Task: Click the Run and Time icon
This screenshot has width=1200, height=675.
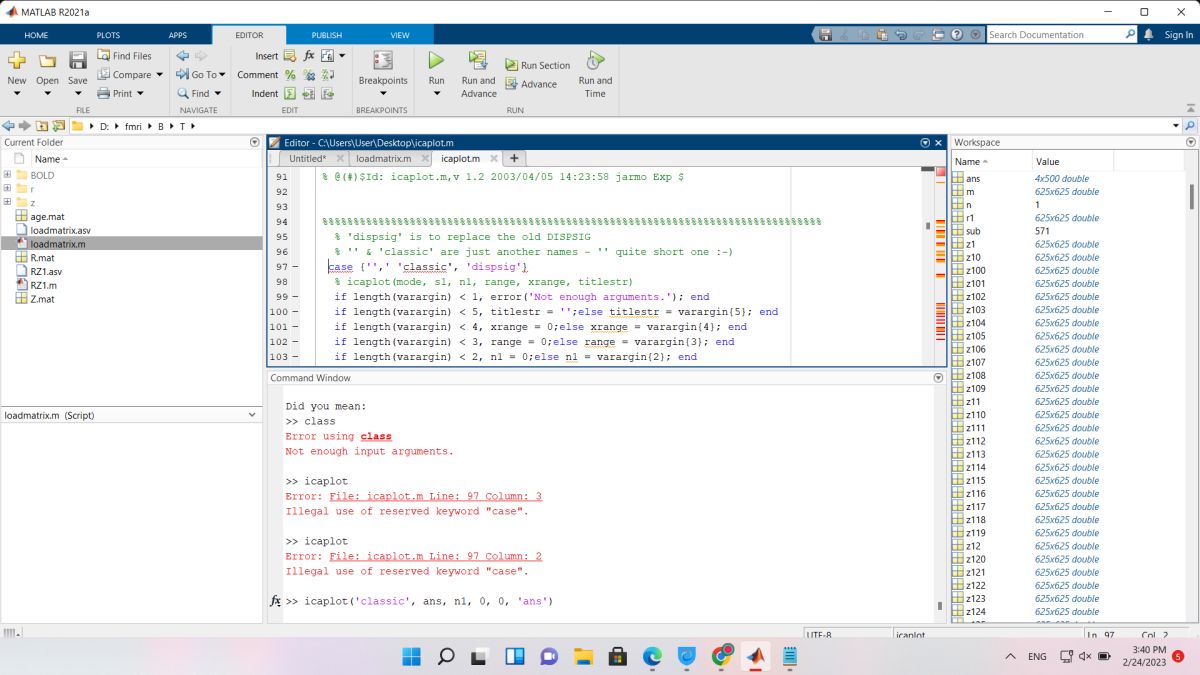Action: click(x=595, y=61)
